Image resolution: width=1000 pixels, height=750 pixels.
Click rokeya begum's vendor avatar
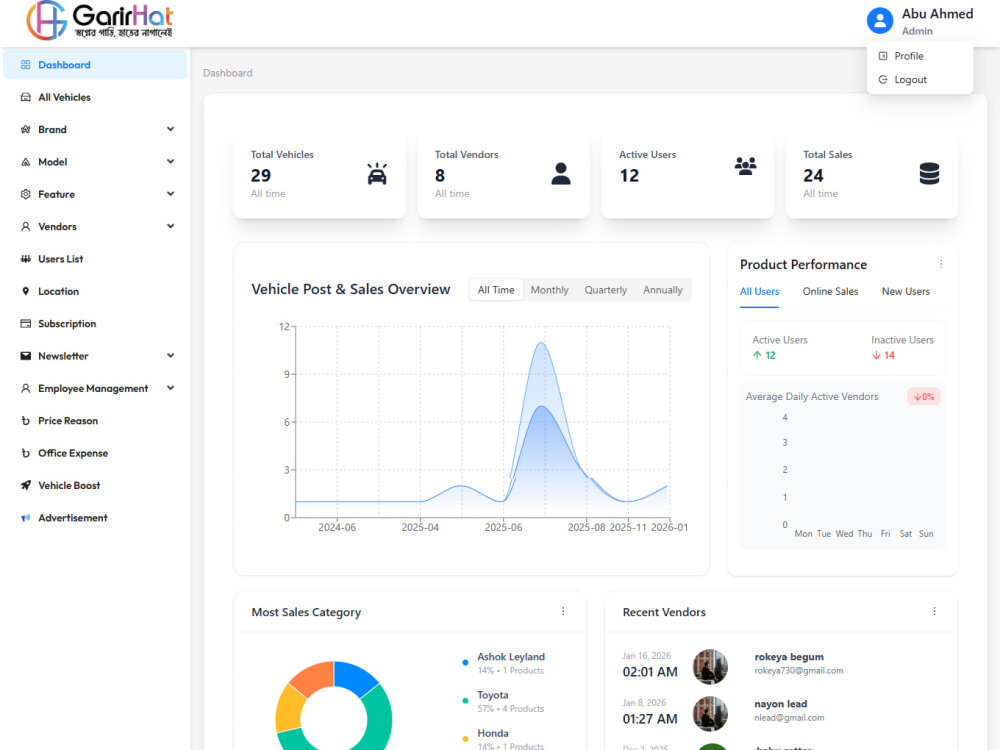coord(710,666)
